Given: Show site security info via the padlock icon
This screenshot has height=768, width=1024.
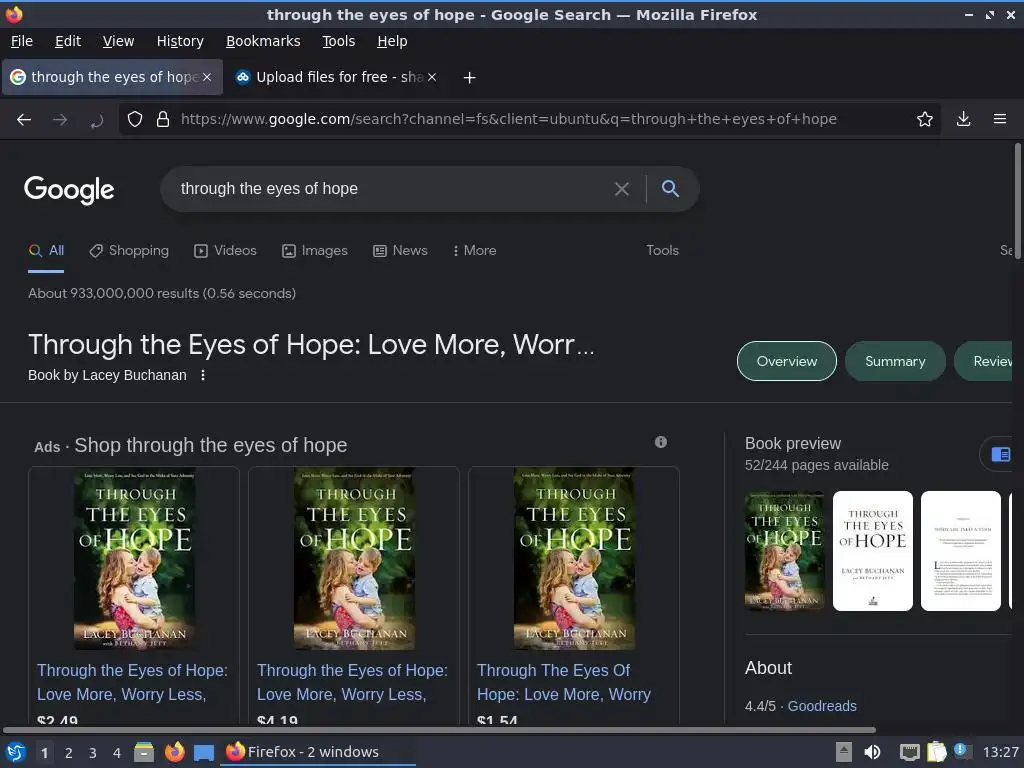Looking at the screenshot, I should click(163, 119).
